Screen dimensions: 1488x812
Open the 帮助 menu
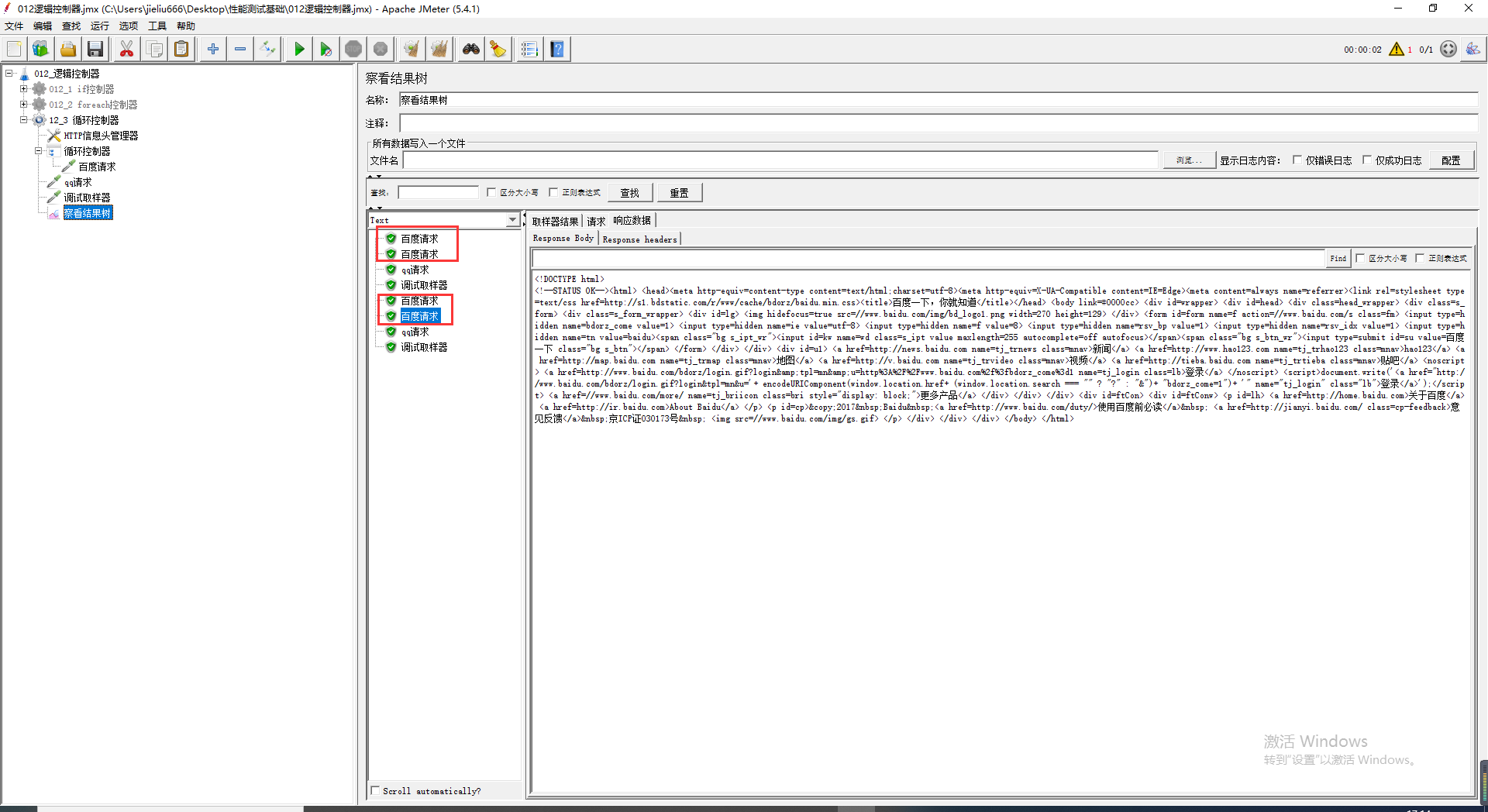coord(186,26)
